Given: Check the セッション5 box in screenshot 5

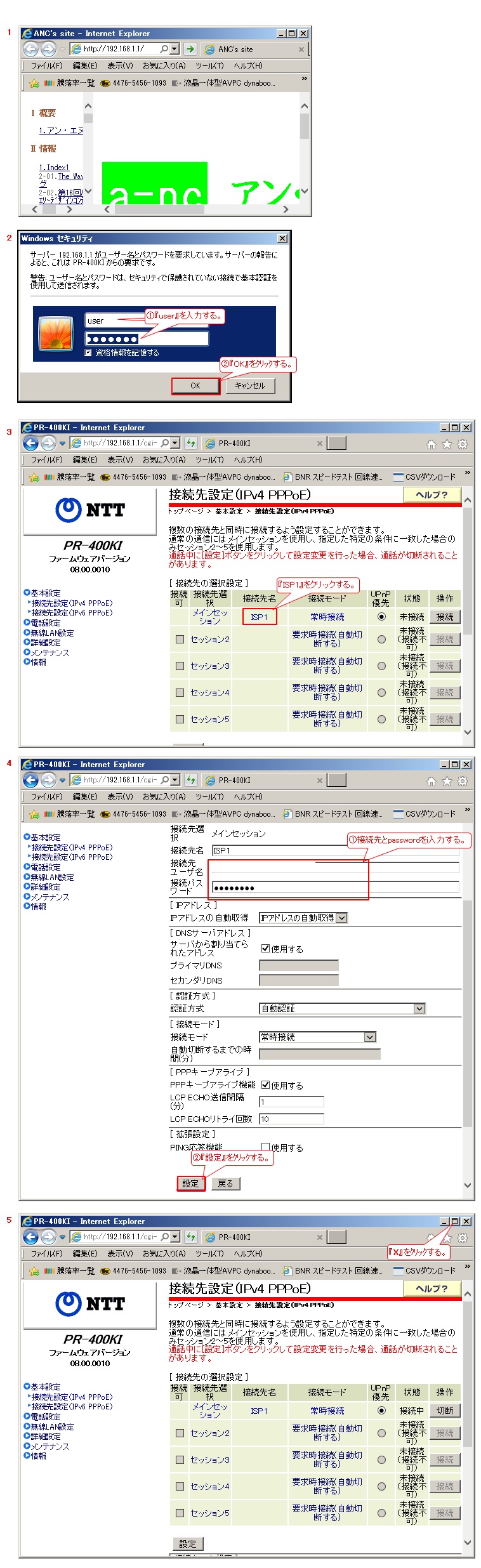Looking at the screenshot, I should [180, 1513].
